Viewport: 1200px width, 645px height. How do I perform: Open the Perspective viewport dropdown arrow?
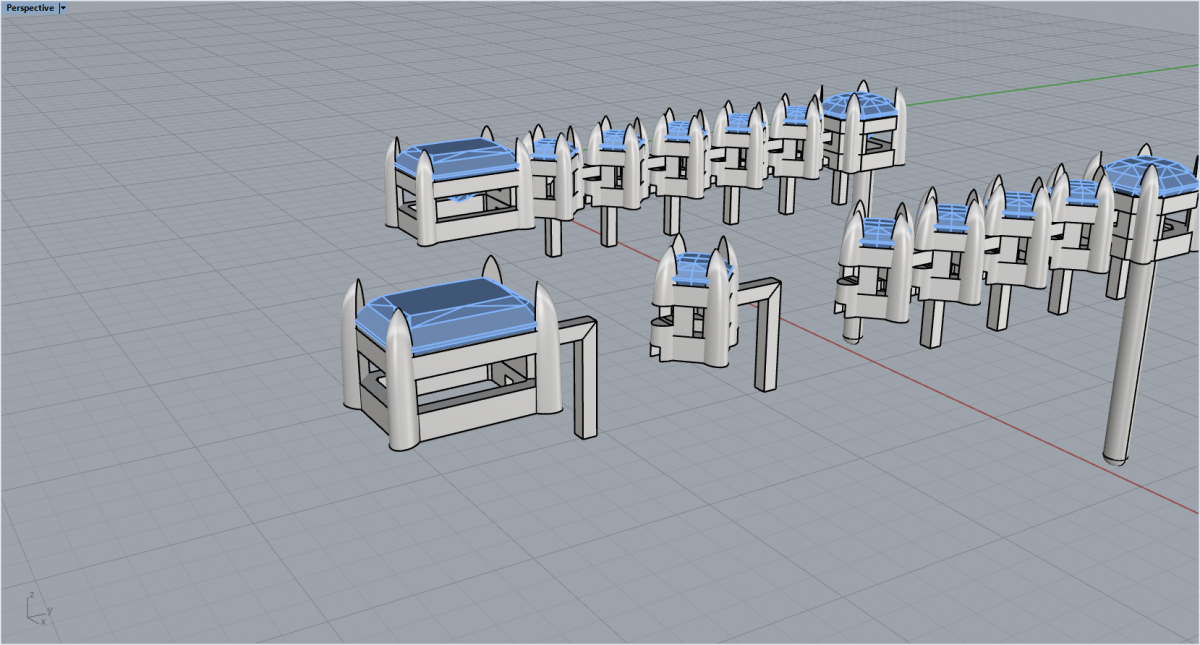pyautogui.click(x=63, y=8)
